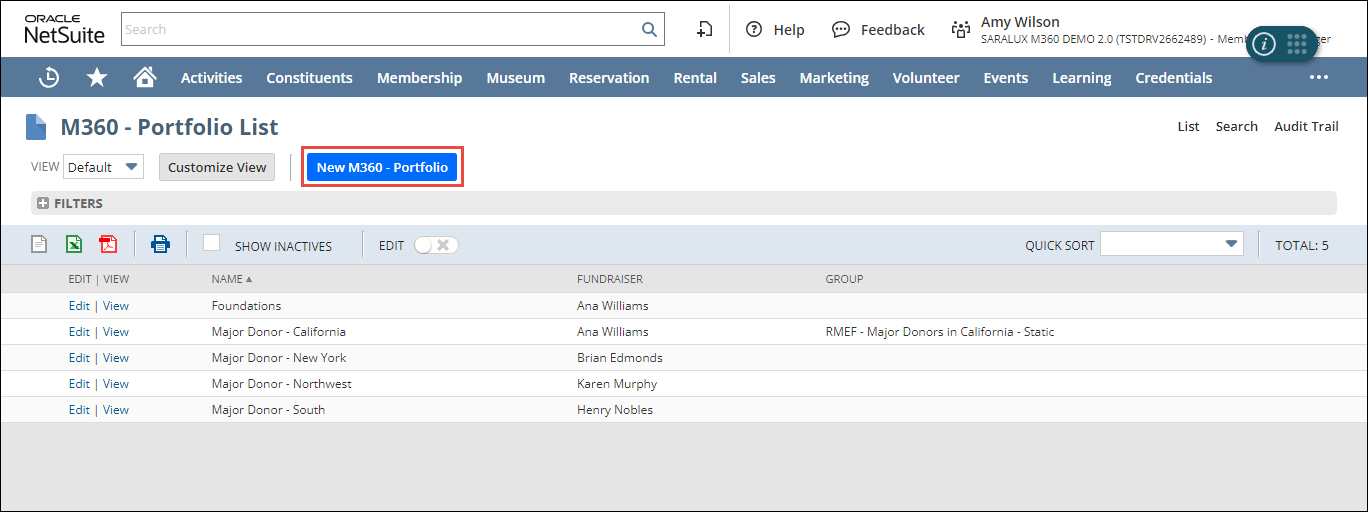Open the Shortcuts star icon
1368x512 pixels.
point(97,77)
